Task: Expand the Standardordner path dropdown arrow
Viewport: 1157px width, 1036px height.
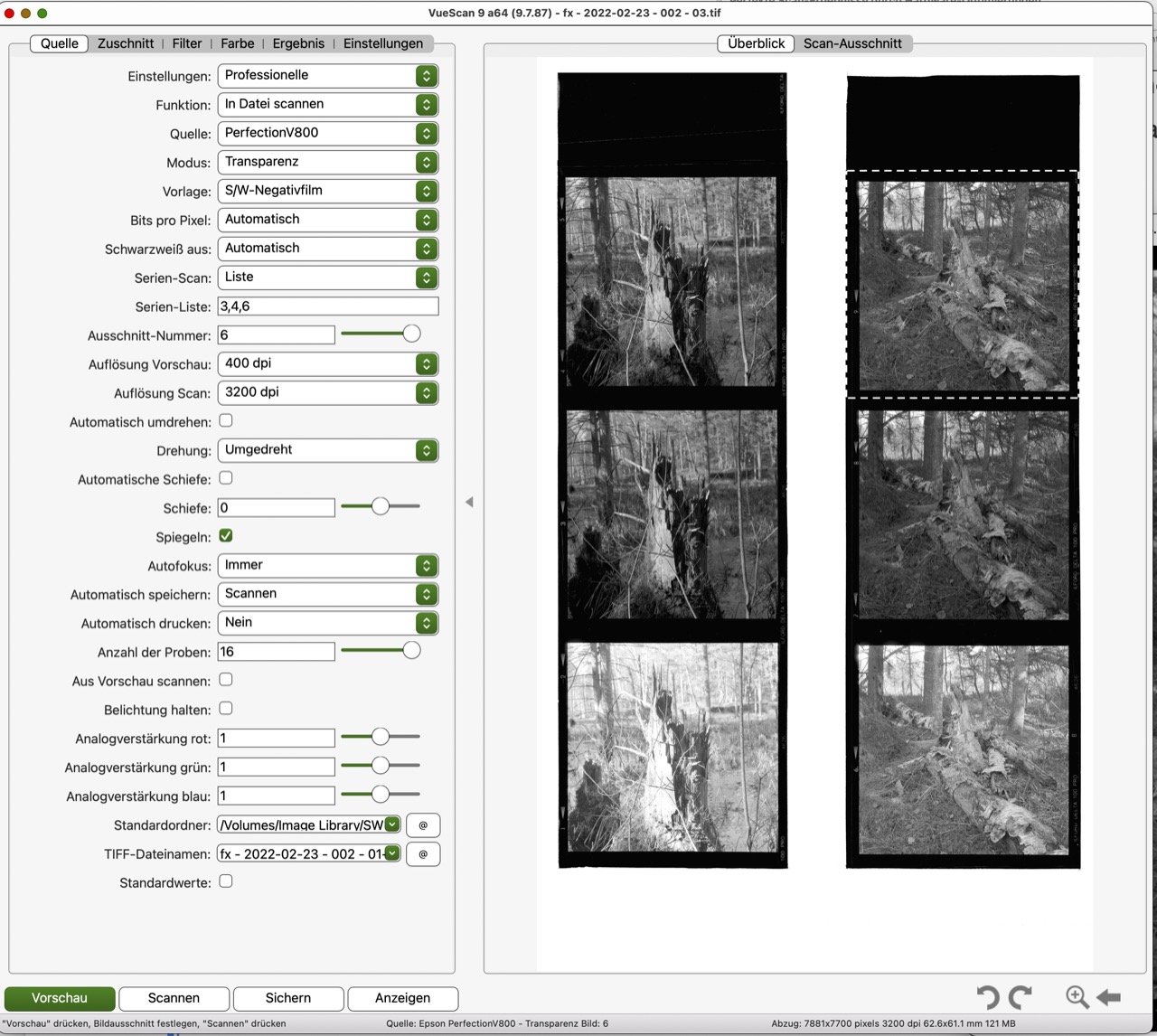Action: coord(392,824)
